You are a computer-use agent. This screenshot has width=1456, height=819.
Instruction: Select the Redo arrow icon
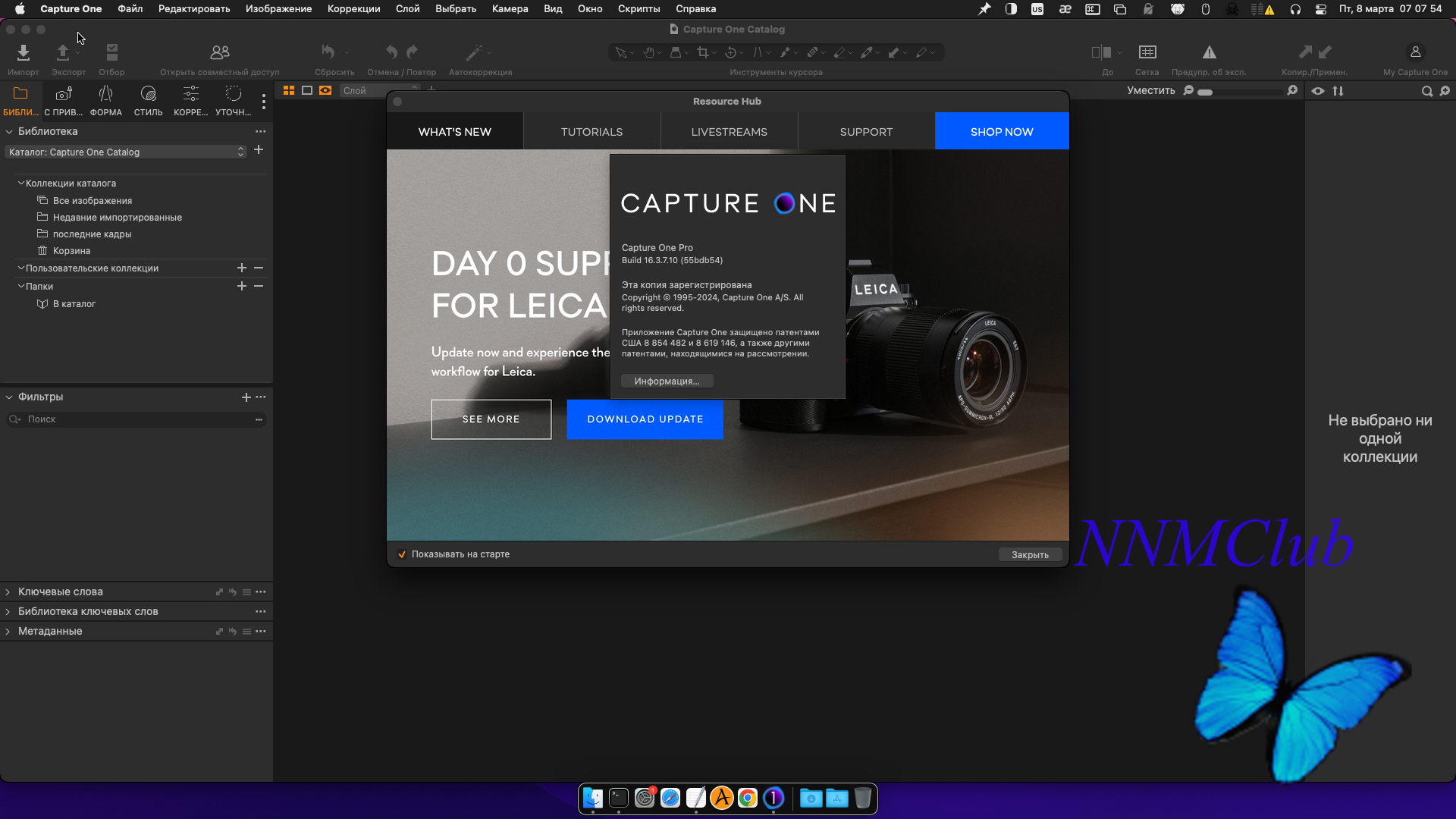pos(412,52)
